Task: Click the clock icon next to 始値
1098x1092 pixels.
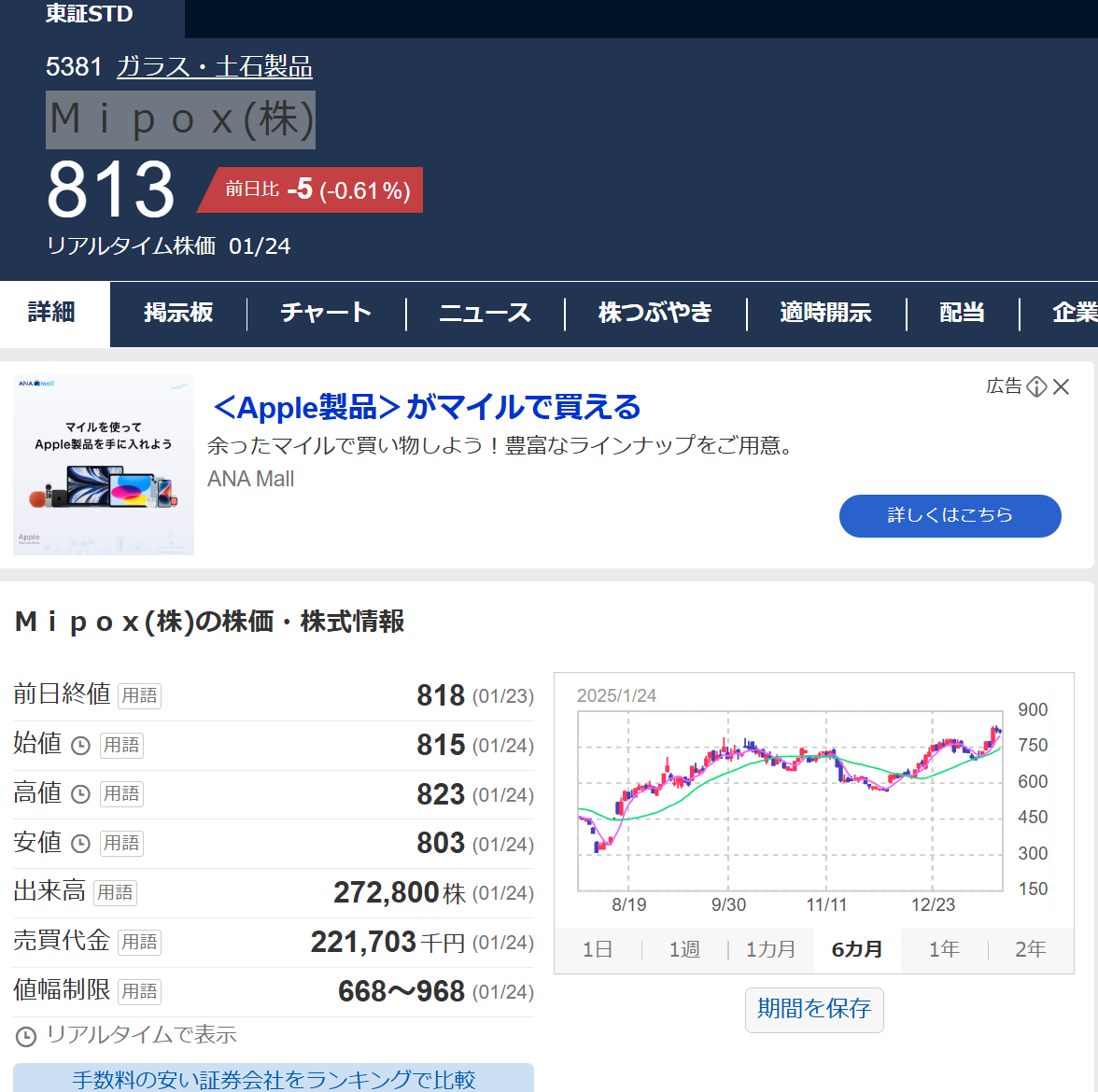Action: [x=81, y=746]
